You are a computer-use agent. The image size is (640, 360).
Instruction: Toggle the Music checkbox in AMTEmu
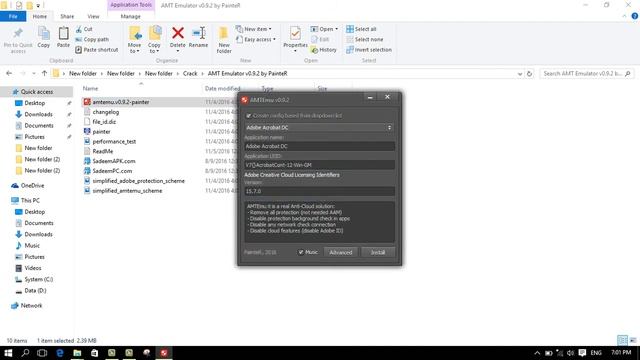pyautogui.click(x=301, y=252)
